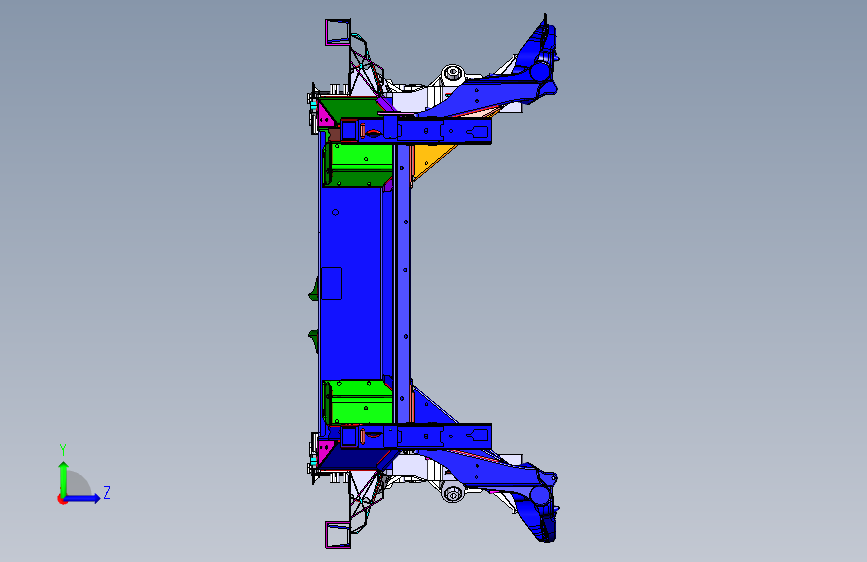Select the lower magenta corner bracket
Viewport: 867px width, 562px height.
tap(325, 452)
